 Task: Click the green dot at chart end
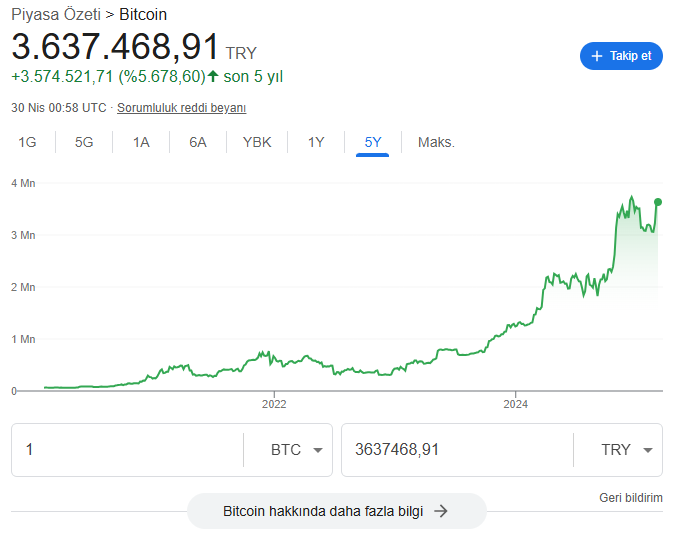[658, 202]
